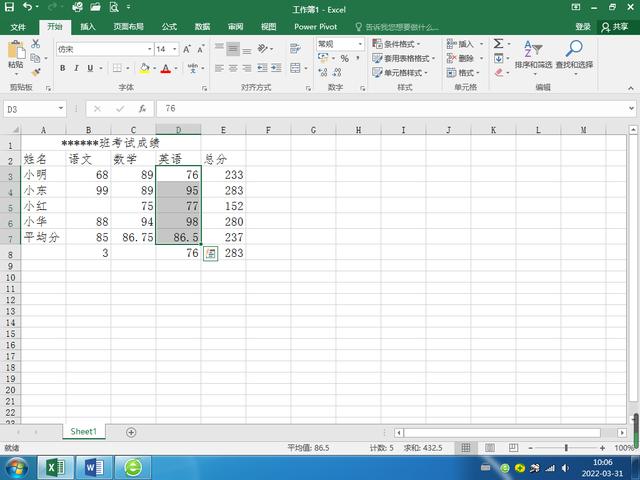
Task: Select the Sheet1 tab
Action: pyautogui.click(x=84, y=432)
